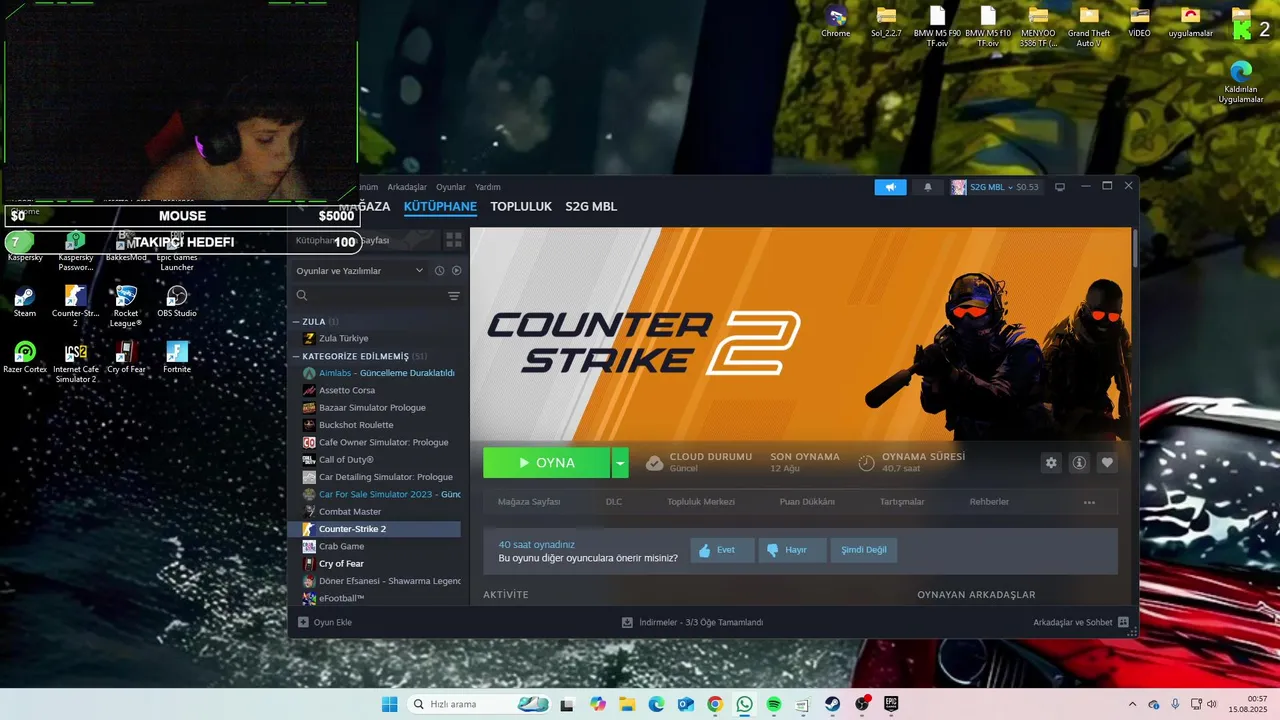
Task: Open Rocket League desktop icon
Action: [126, 306]
